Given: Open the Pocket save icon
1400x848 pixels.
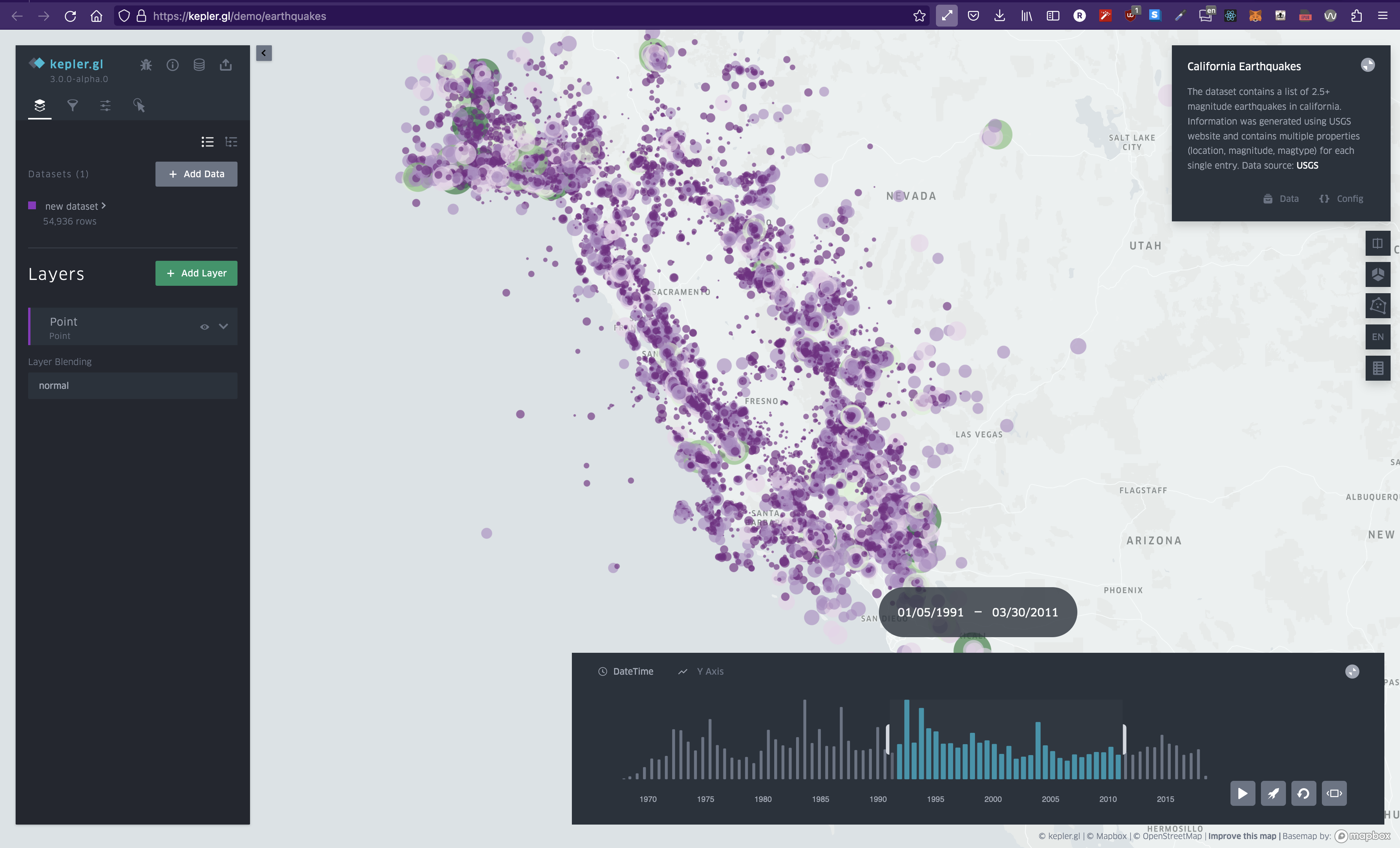Looking at the screenshot, I should [x=973, y=16].
